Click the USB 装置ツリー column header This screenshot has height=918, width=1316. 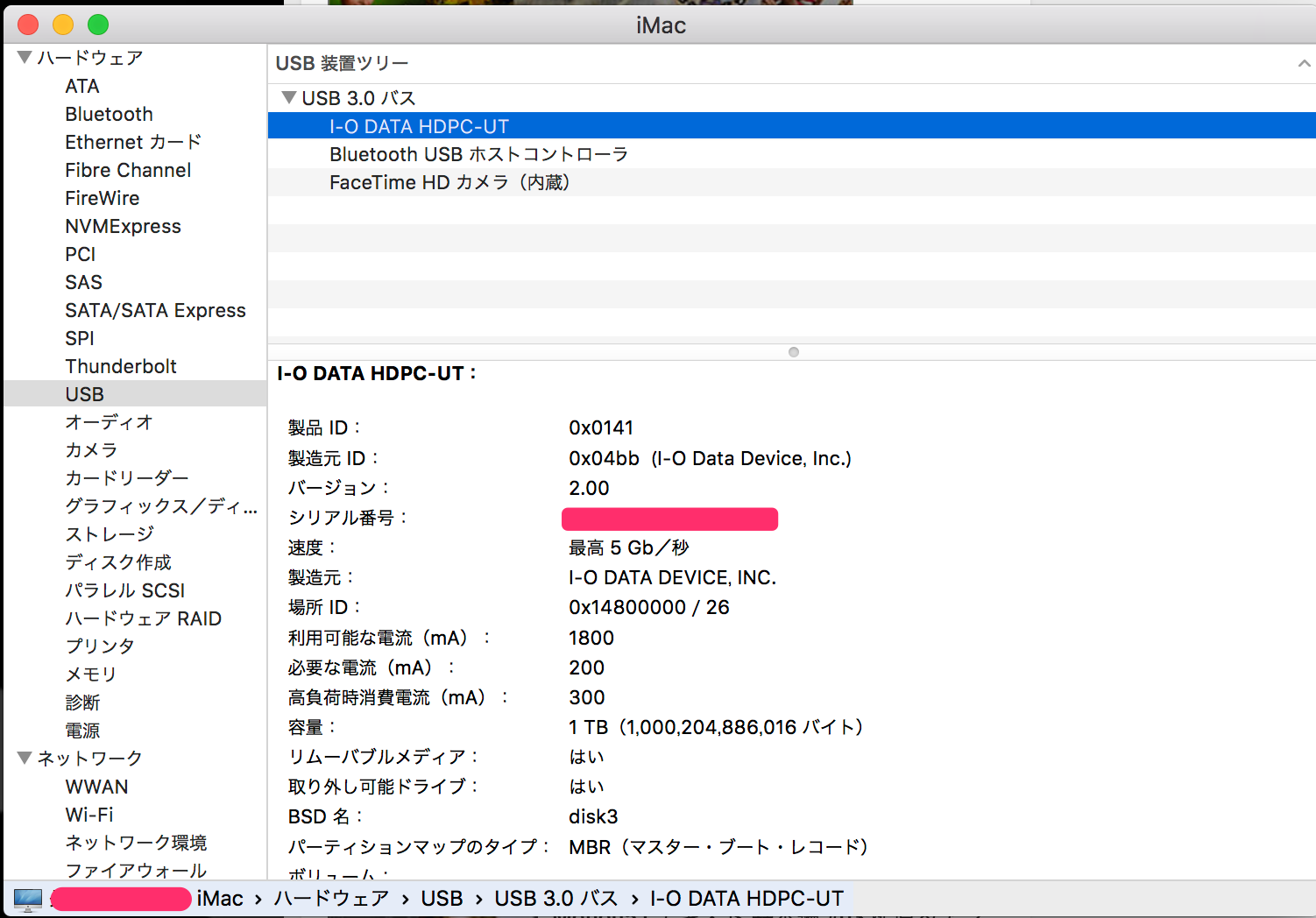tap(791, 63)
